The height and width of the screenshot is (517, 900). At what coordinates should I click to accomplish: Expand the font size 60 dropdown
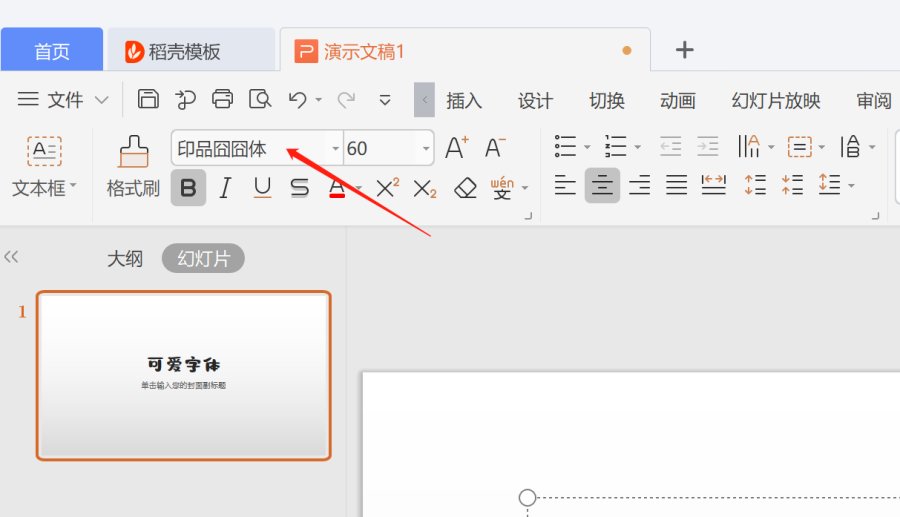click(x=426, y=149)
